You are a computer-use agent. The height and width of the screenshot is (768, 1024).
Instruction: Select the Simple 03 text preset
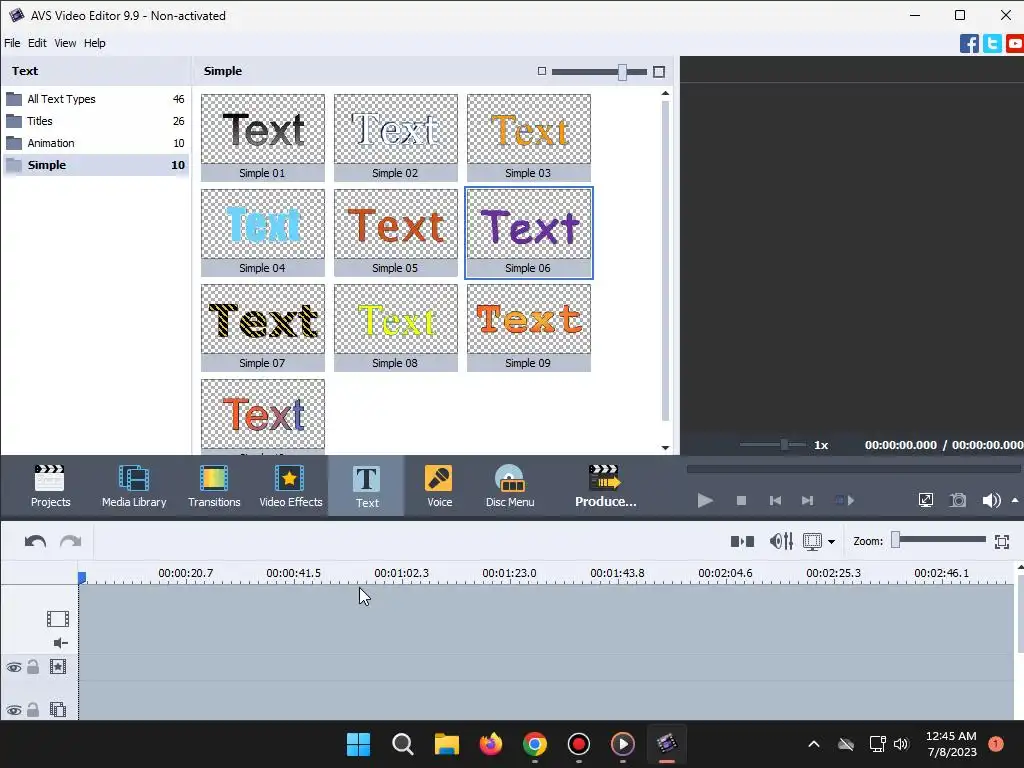tap(529, 137)
